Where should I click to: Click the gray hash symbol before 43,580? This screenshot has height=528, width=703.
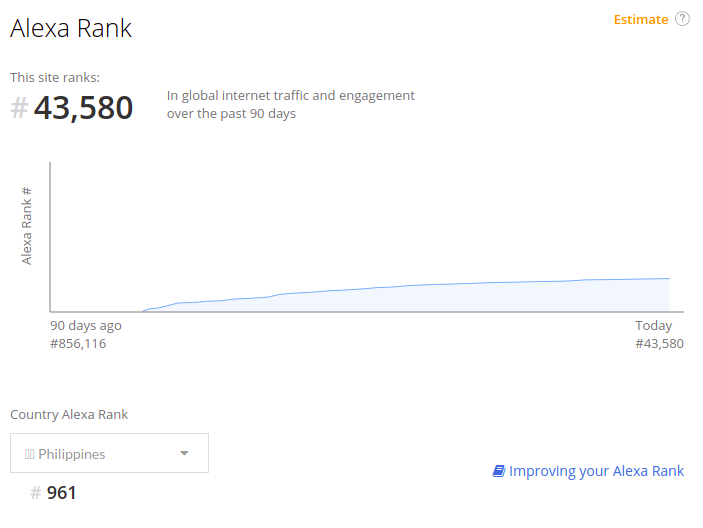[x=19, y=108]
